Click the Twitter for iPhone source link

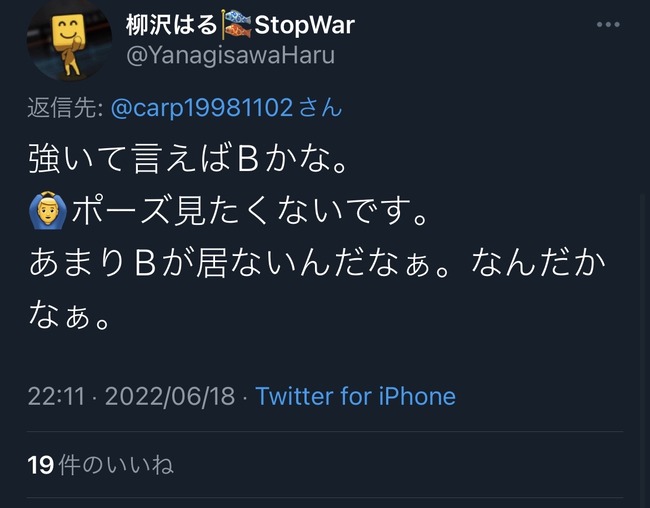pyautogui.click(x=356, y=396)
